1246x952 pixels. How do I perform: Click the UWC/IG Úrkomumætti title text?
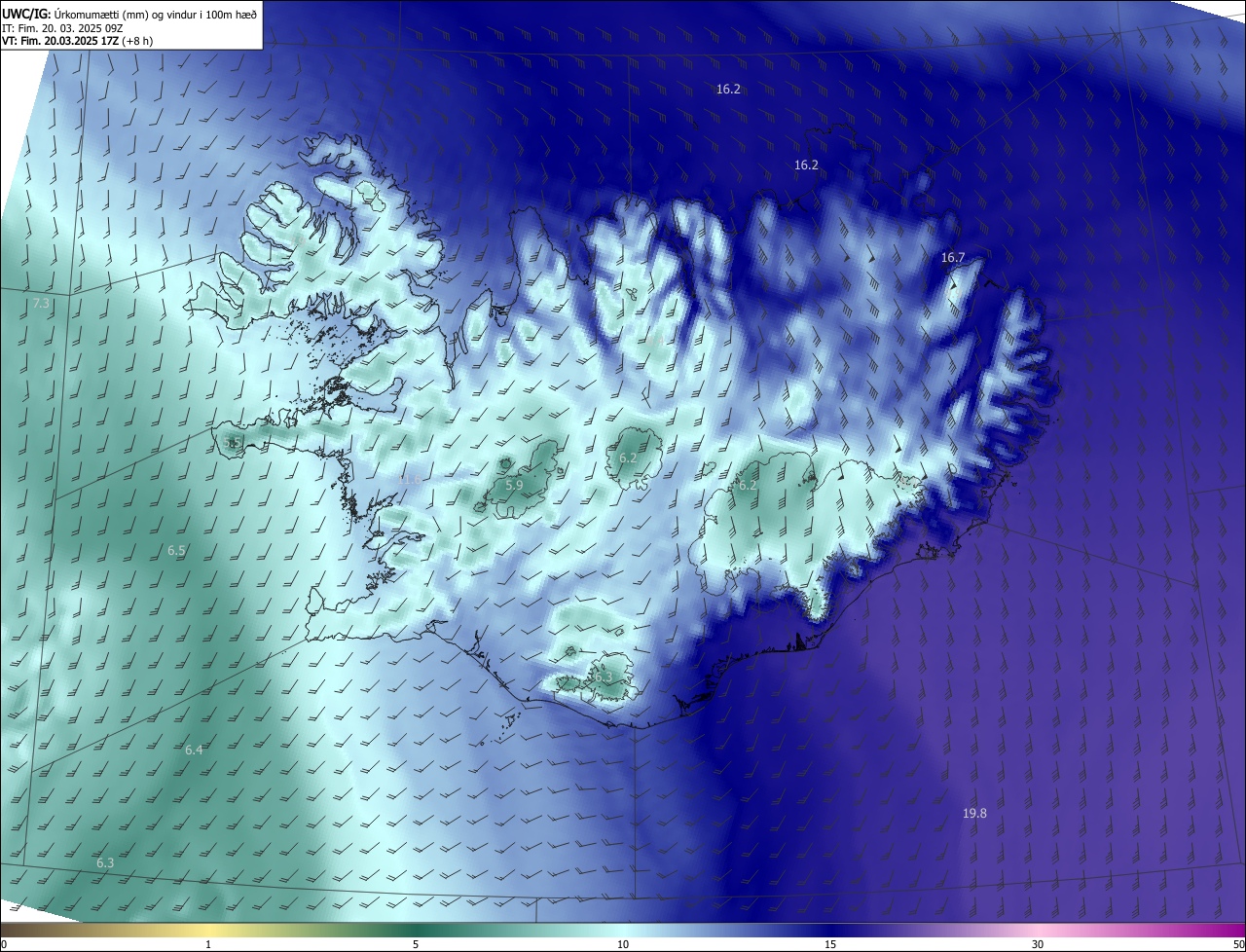130,14
